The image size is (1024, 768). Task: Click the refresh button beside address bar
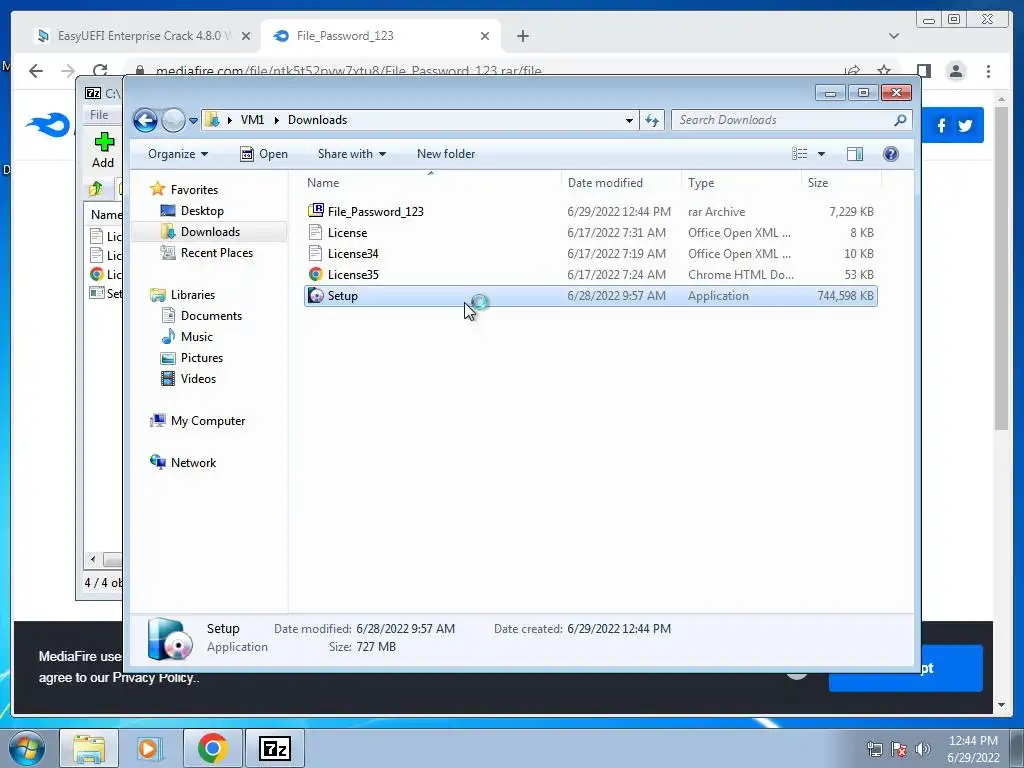coord(652,120)
